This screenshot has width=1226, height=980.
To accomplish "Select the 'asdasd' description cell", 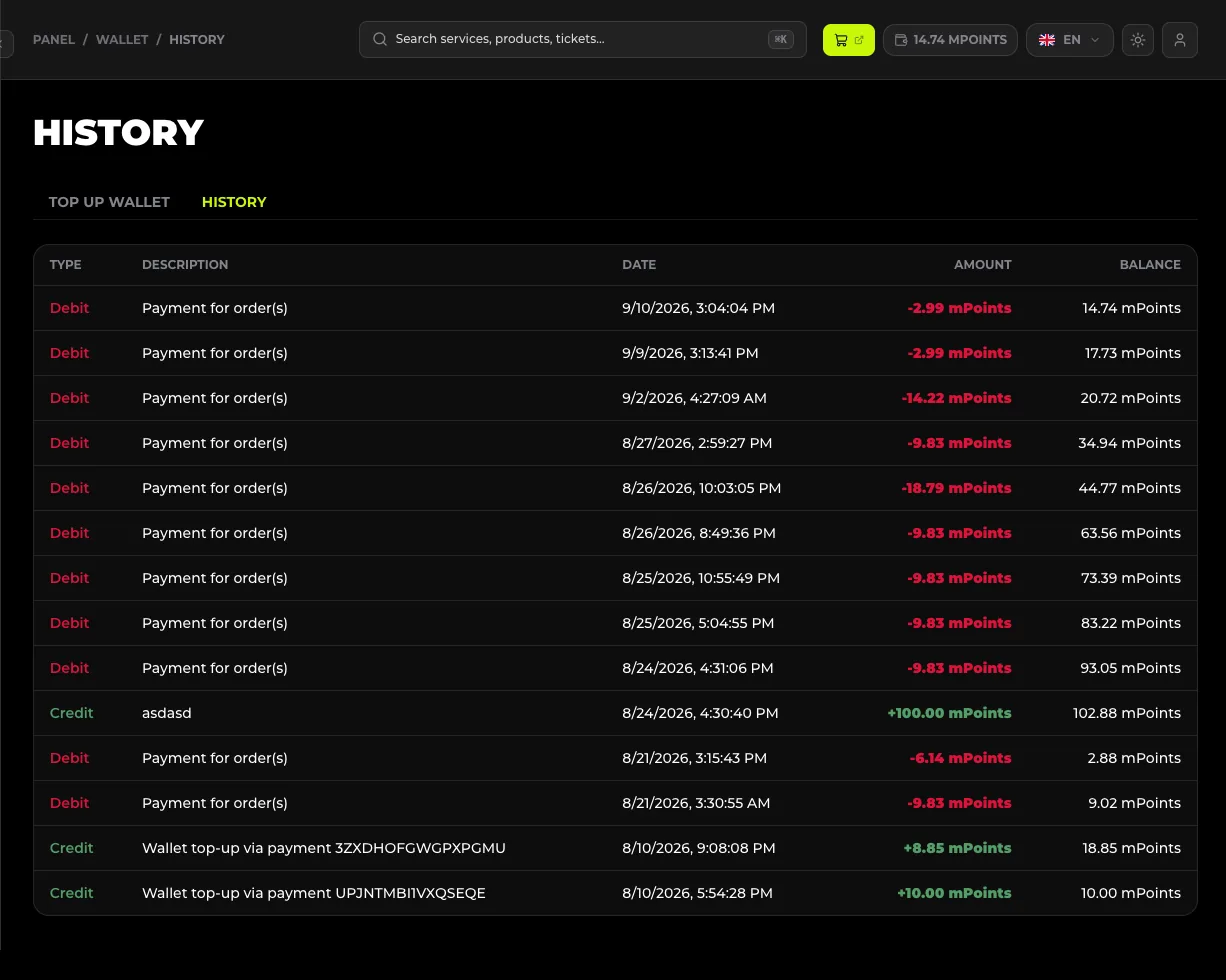I will click(167, 713).
